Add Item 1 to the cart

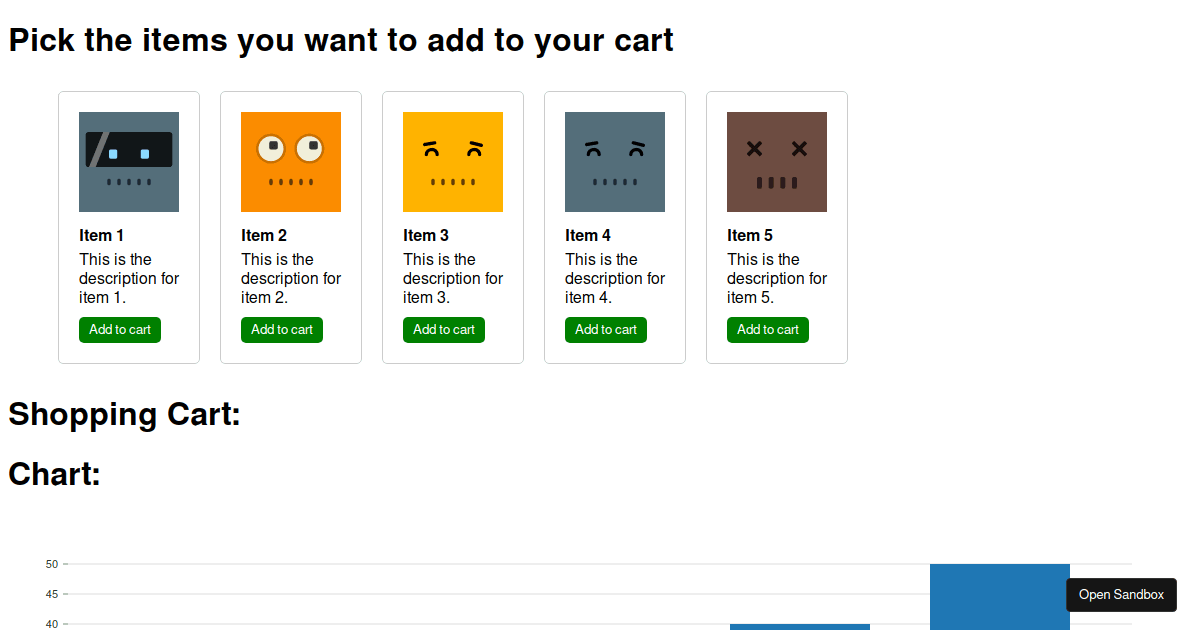[120, 330]
